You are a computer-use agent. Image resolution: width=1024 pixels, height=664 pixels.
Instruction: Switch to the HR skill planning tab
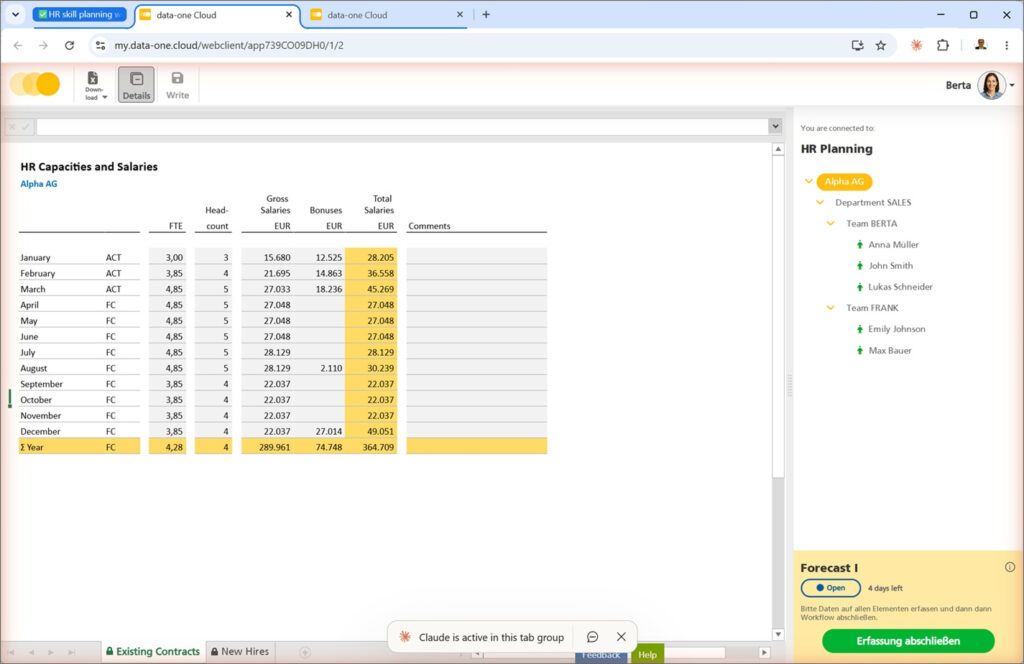(x=79, y=14)
